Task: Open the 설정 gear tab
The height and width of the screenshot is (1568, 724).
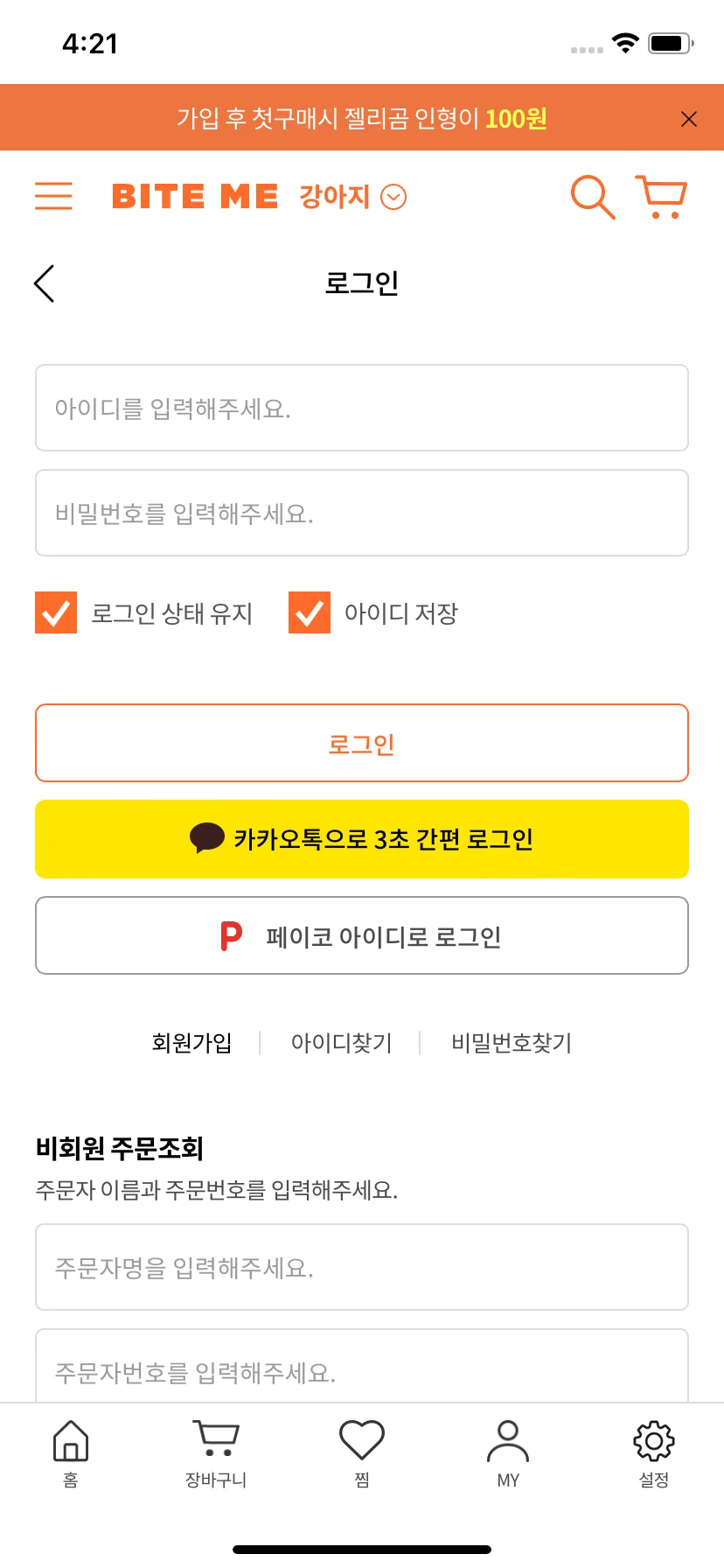Action: pos(654,1454)
